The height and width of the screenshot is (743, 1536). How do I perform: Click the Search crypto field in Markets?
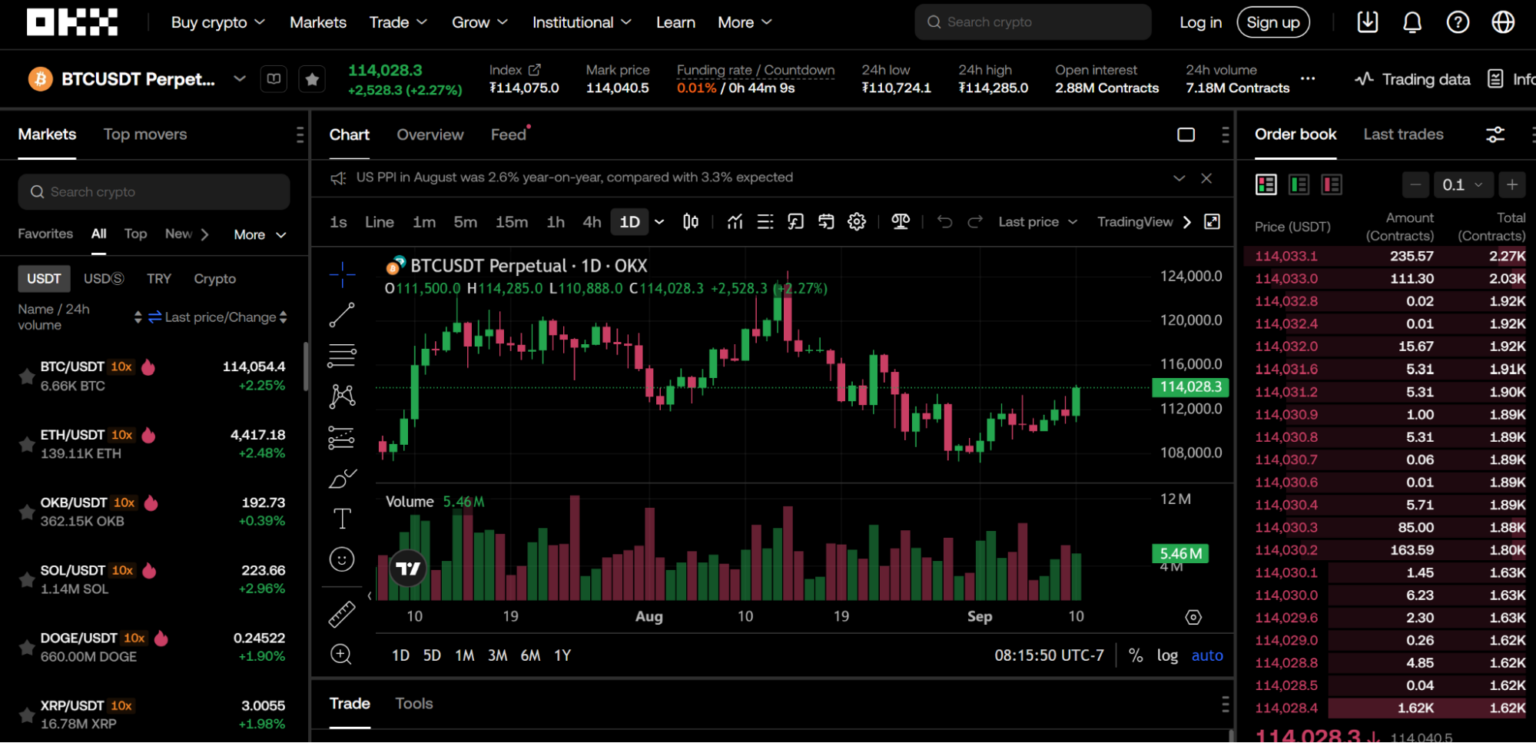point(154,192)
